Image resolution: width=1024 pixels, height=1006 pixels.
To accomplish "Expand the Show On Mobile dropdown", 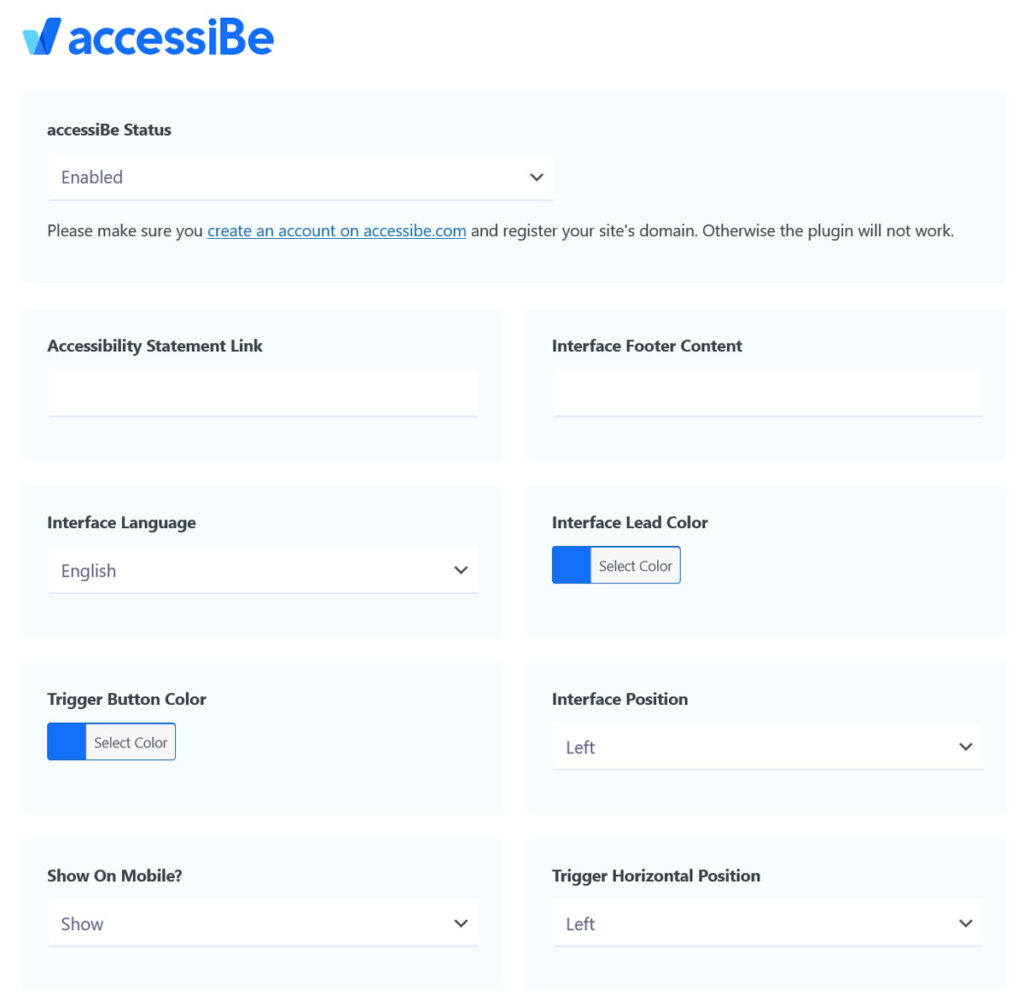I will (262, 923).
